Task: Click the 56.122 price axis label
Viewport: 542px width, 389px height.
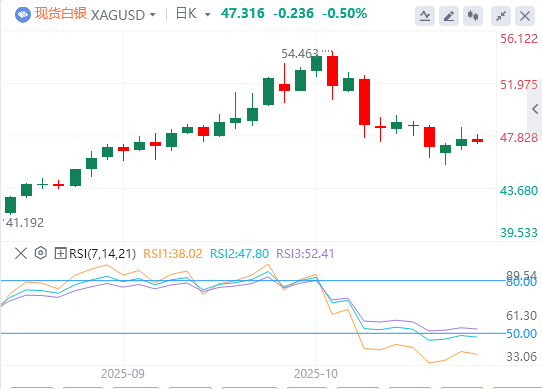Action: [x=519, y=39]
